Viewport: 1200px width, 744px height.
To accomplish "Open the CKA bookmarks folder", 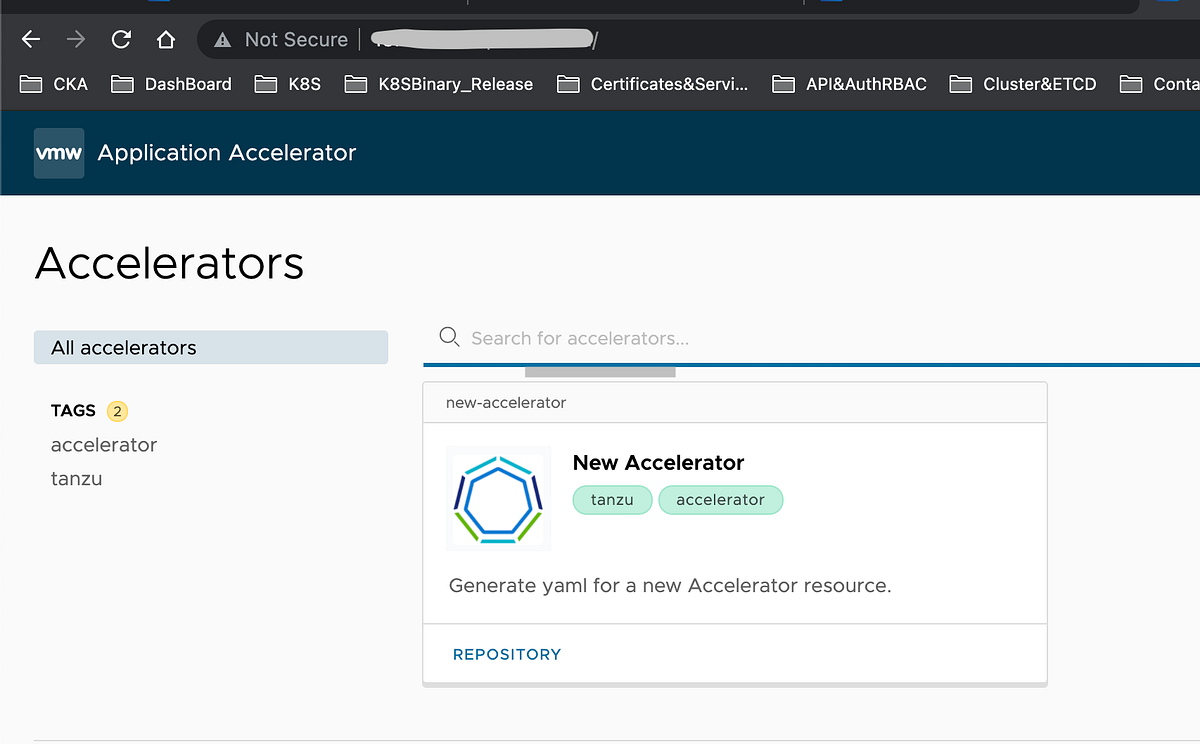I will tap(53, 84).
